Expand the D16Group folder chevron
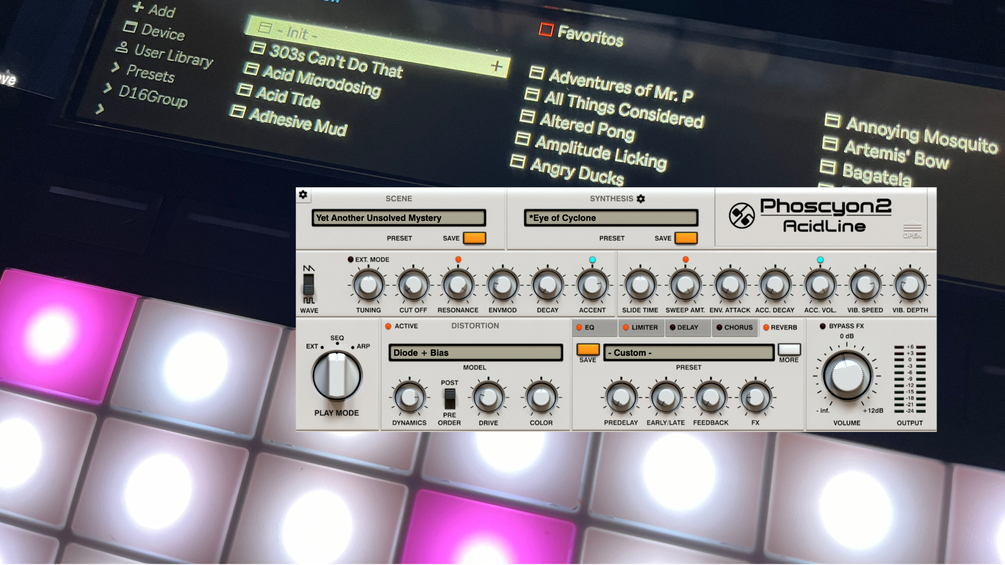This screenshot has height=565, width=1005. point(108,88)
